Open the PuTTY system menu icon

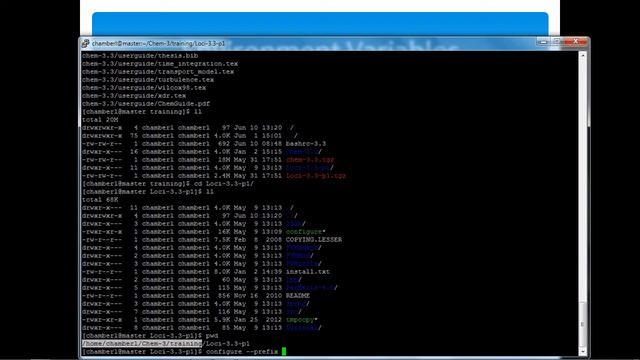click(x=85, y=43)
